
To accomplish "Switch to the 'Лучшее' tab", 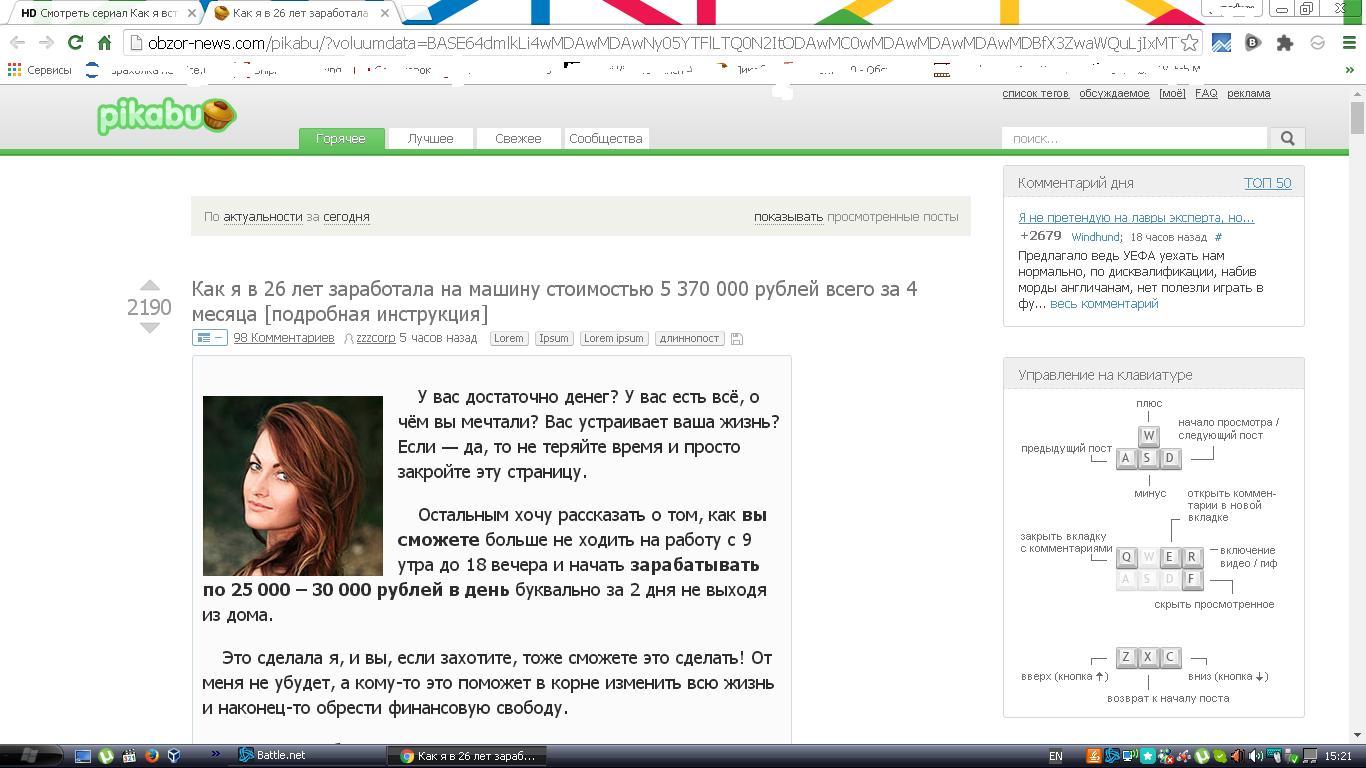I will click(x=430, y=139).
